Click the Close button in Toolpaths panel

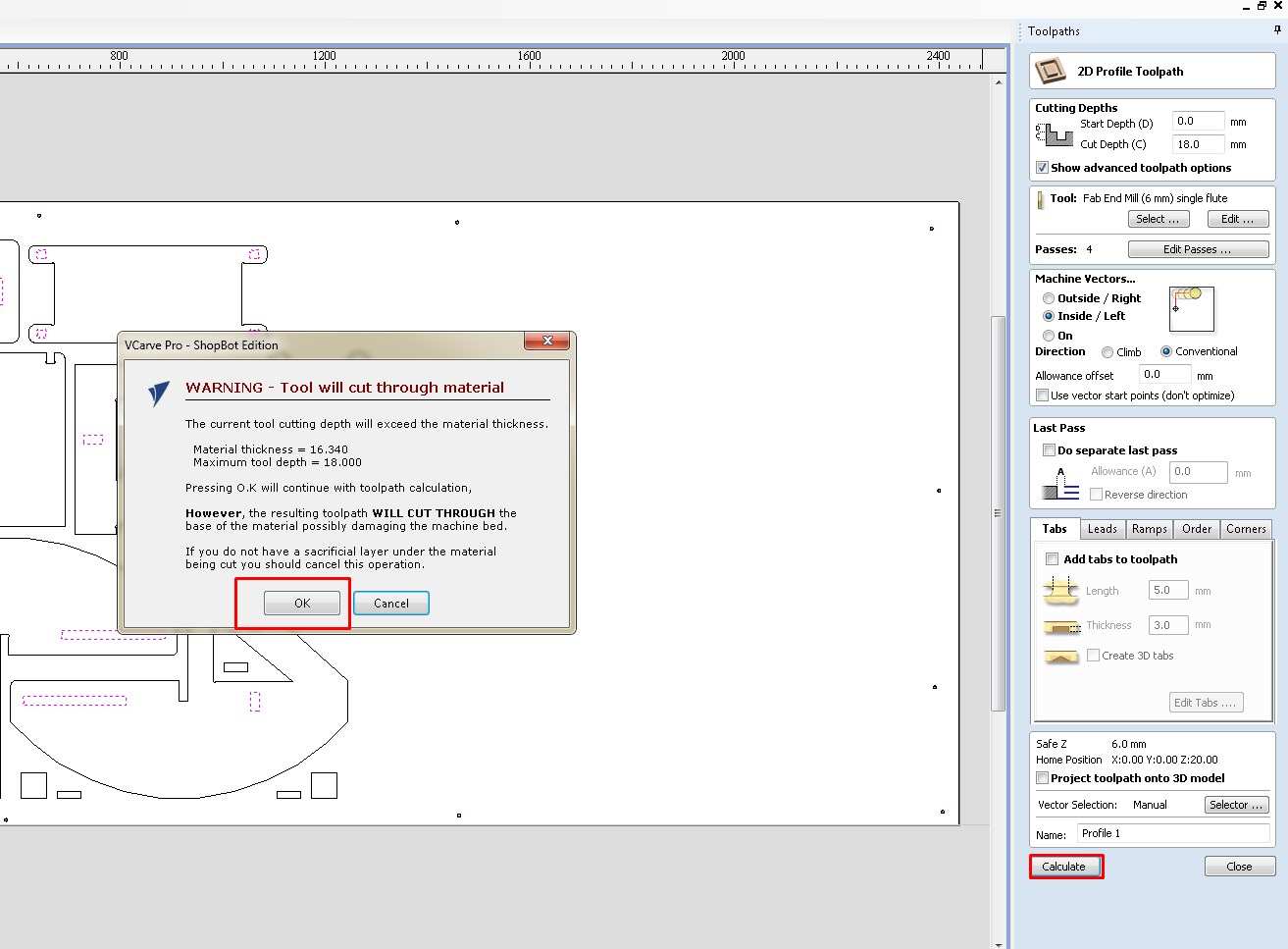click(x=1240, y=867)
